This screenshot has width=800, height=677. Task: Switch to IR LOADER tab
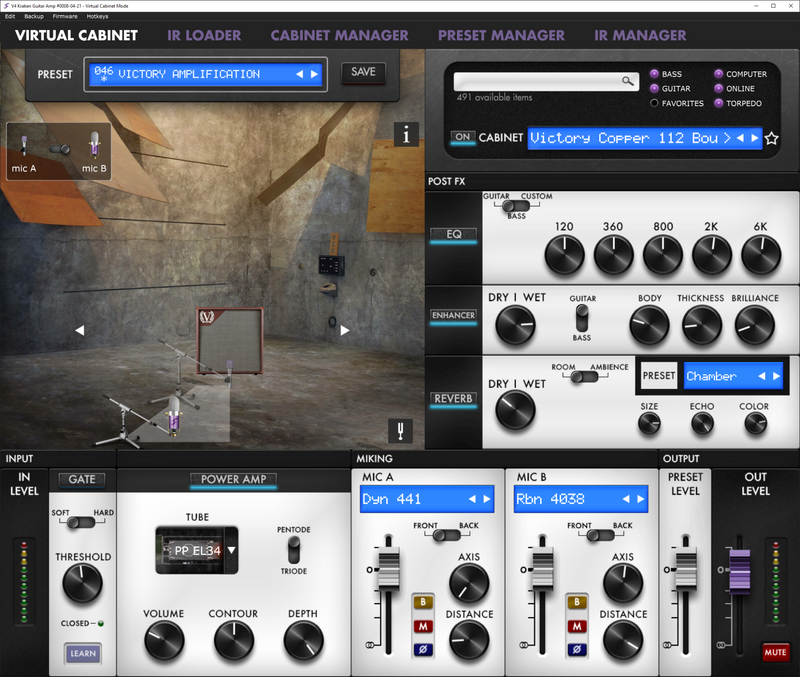204,35
